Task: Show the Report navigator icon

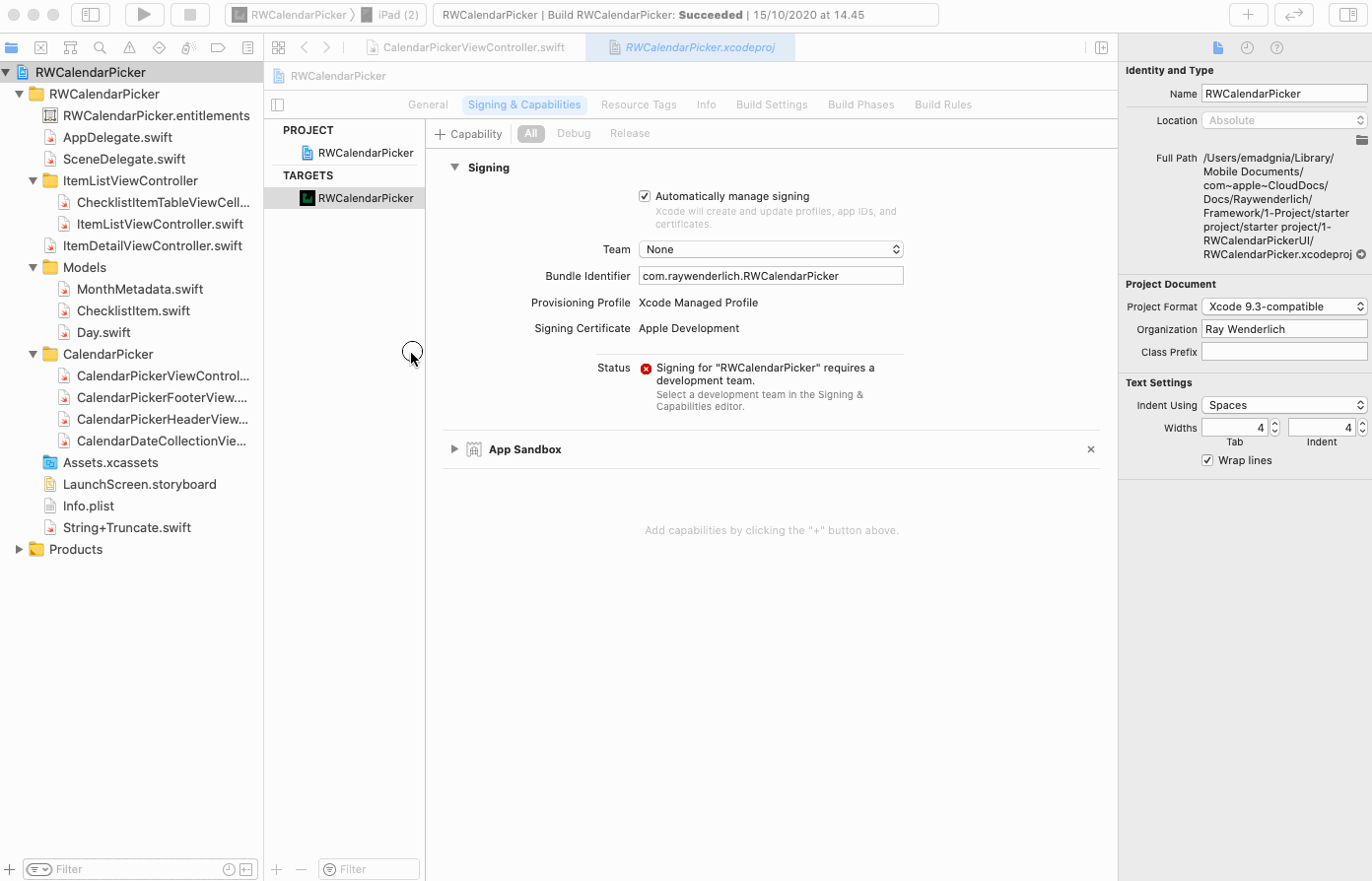Action: tap(247, 47)
